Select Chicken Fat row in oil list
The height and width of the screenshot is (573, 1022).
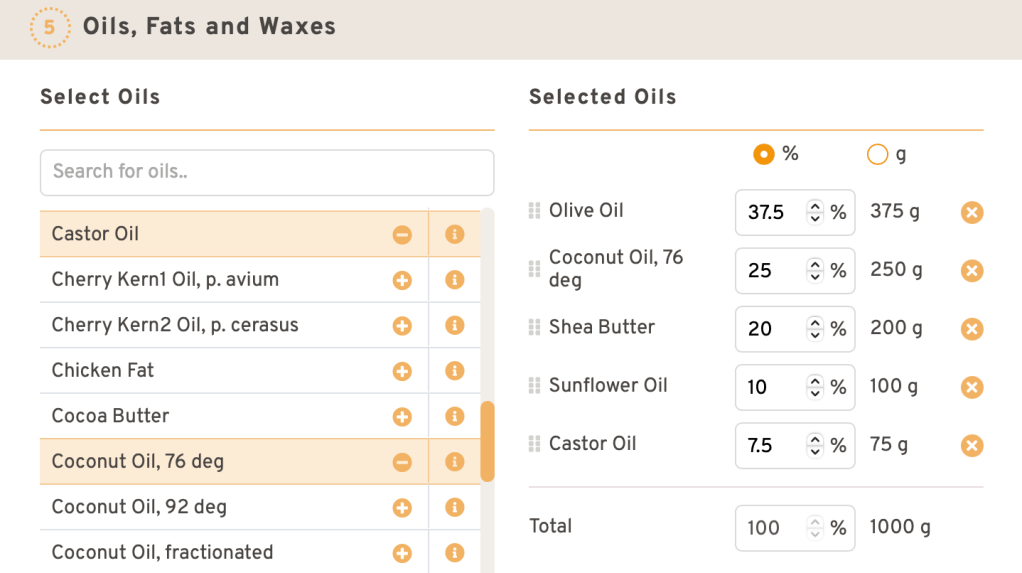point(200,371)
